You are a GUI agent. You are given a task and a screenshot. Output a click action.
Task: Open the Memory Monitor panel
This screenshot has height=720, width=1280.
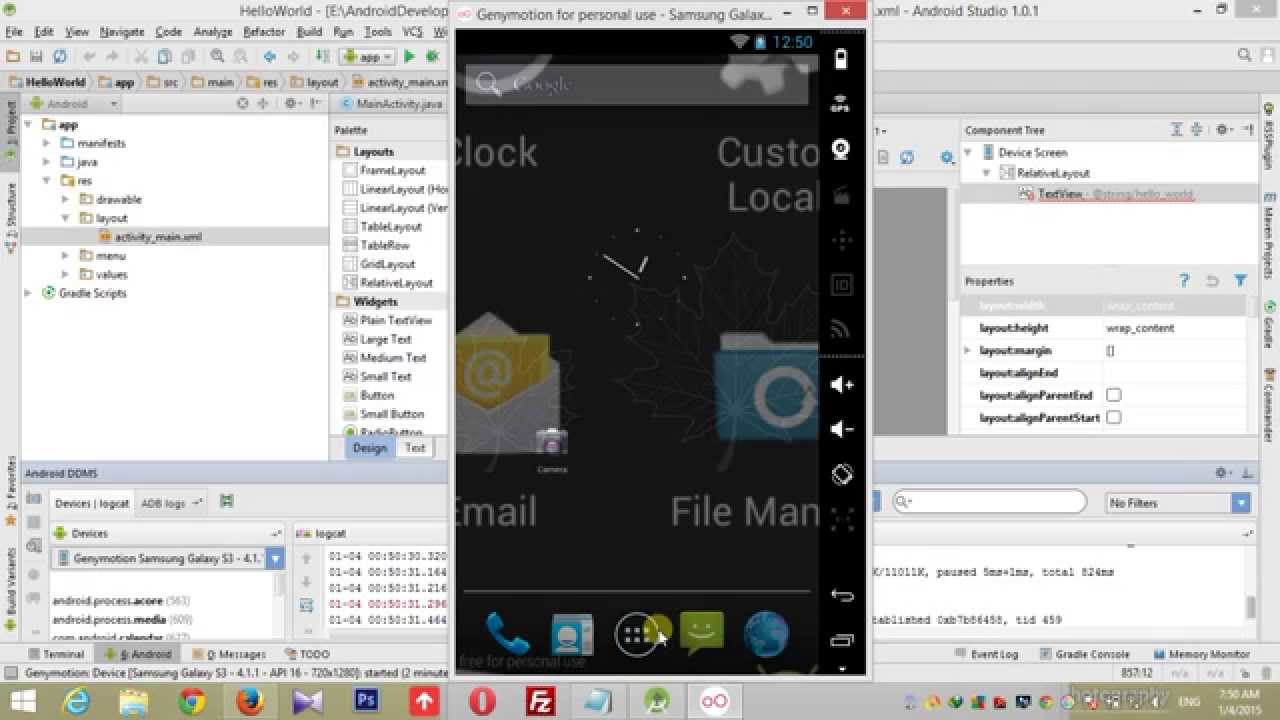1201,654
